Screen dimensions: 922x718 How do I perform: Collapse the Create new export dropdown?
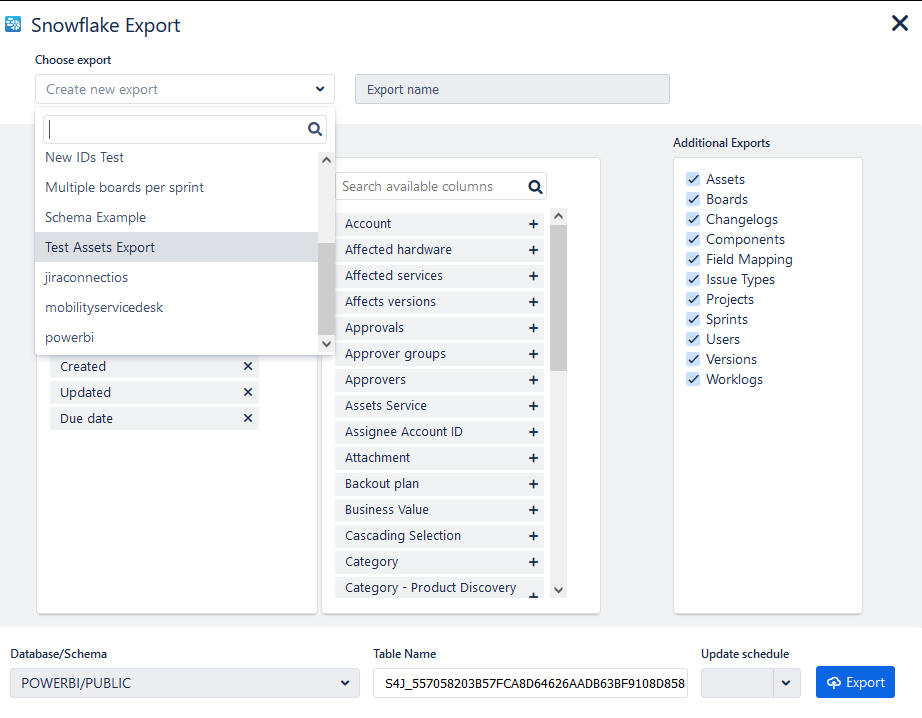320,89
